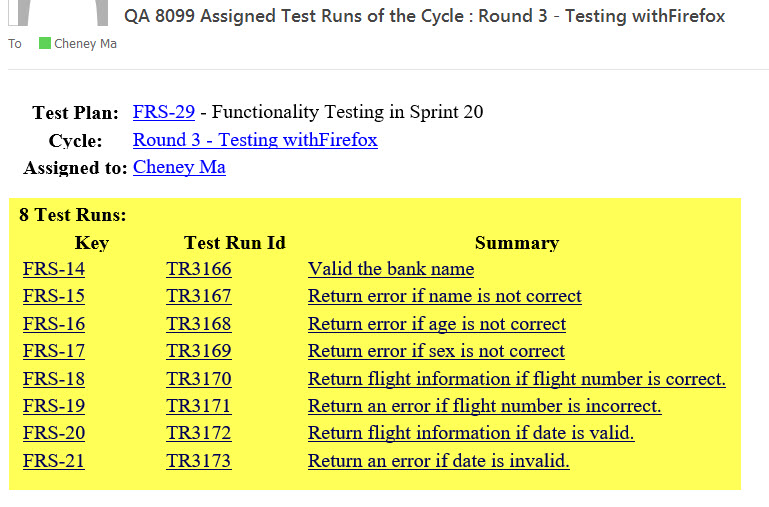The height and width of the screenshot is (507, 769).
Task: Open test run TR3166
Action: click(198, 269)
